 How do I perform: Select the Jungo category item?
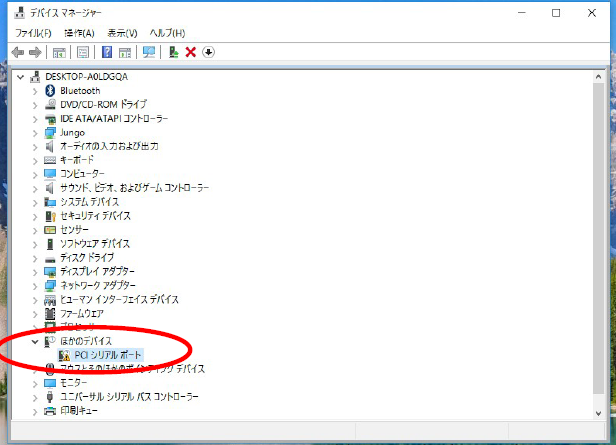click(x=72, y=132)
